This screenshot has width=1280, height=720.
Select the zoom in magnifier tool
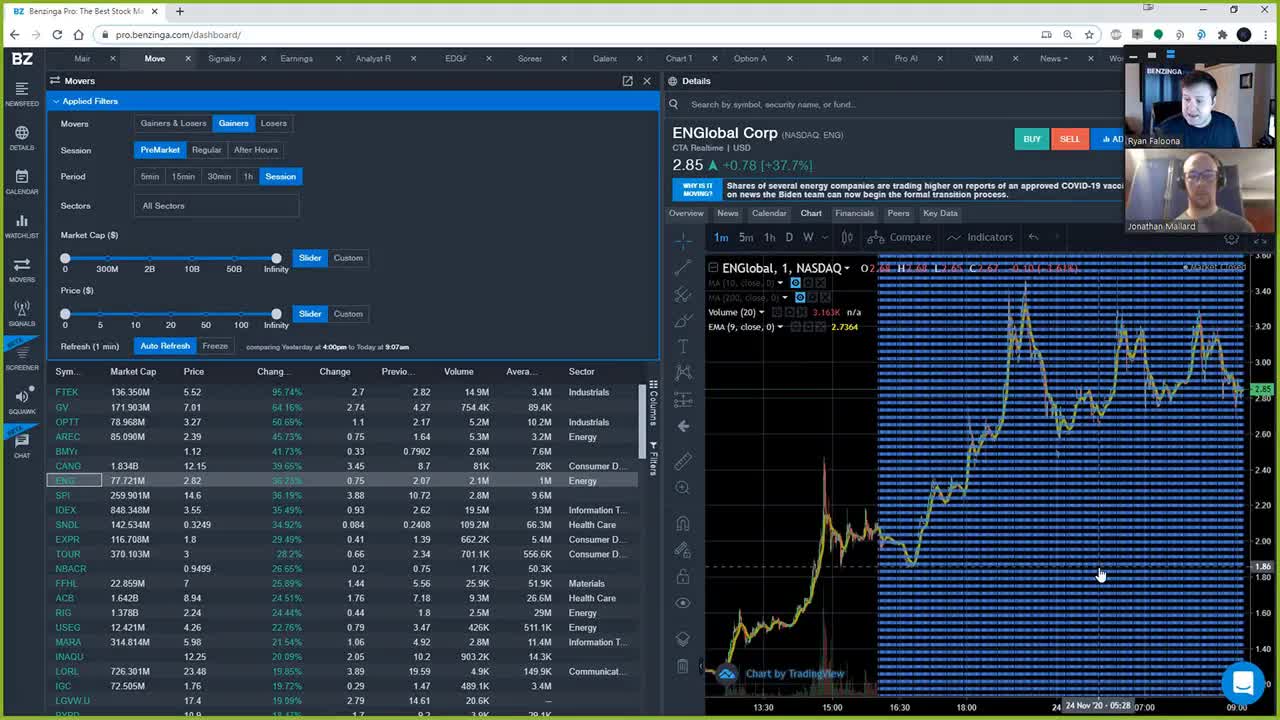coord(683,488)
